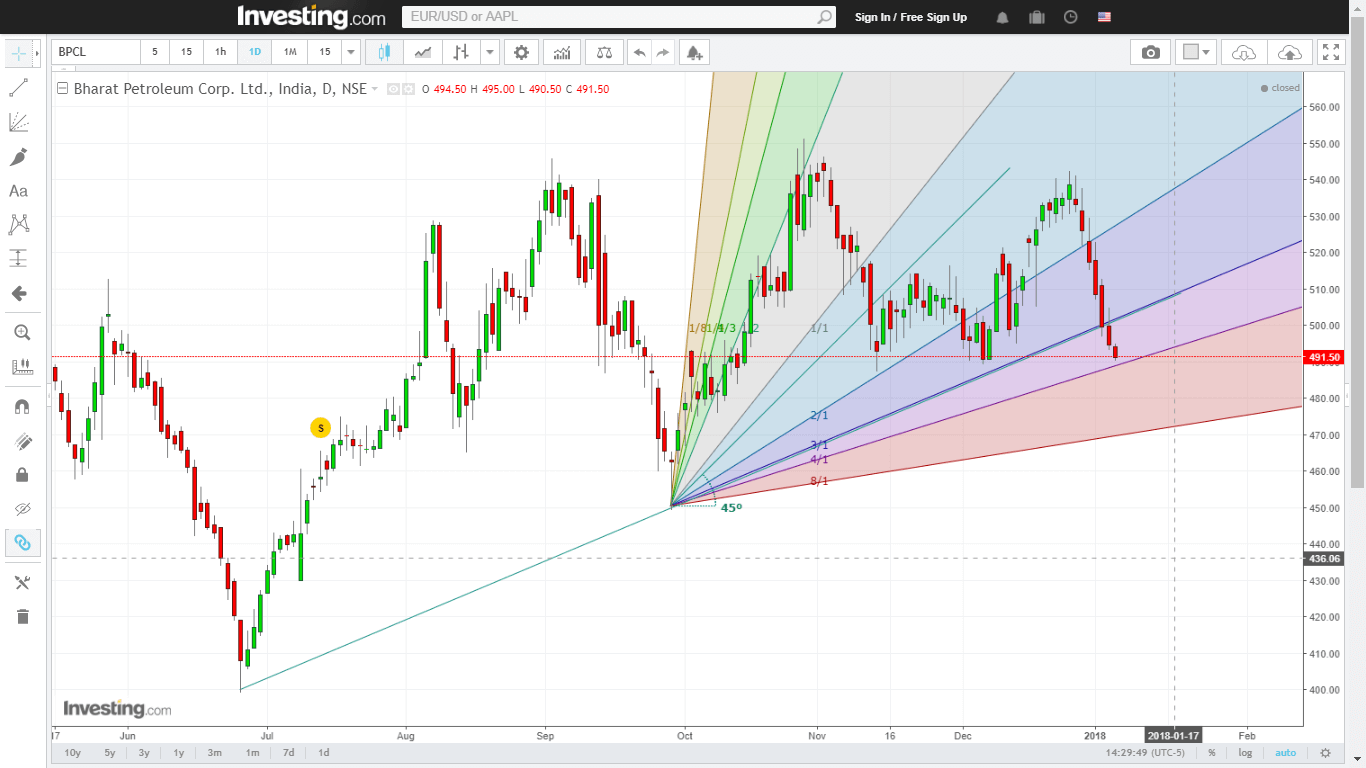Select the 1M interval
The image size is (1366, 768).
(x=290, y=52)
